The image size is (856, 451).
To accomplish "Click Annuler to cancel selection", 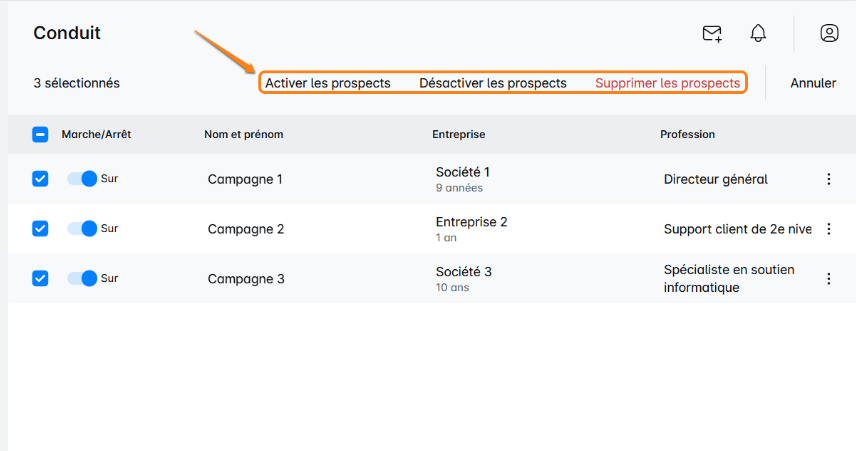I will point(813,83).
